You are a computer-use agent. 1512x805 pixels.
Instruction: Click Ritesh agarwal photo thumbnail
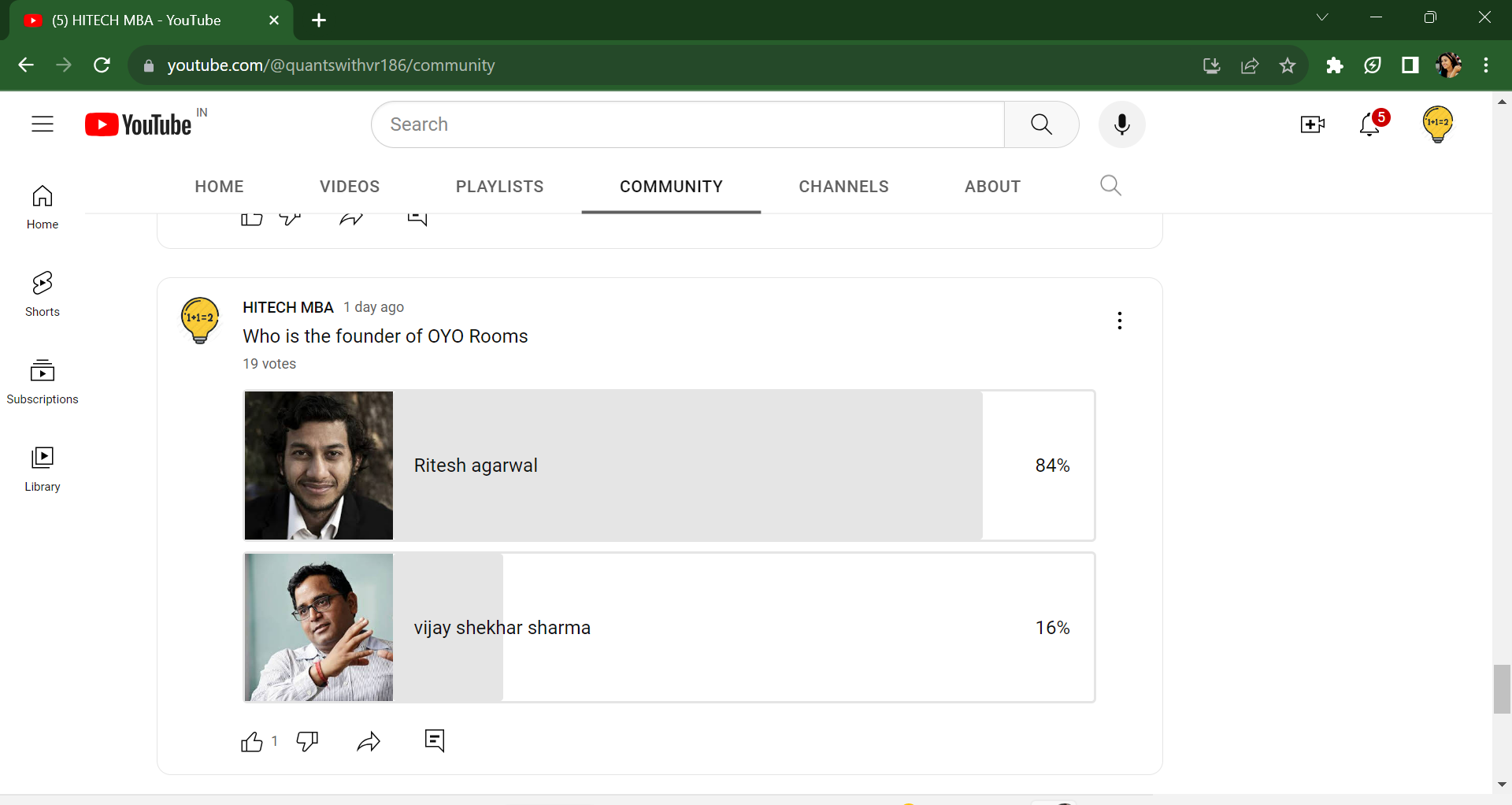click(x=319, y=466)
